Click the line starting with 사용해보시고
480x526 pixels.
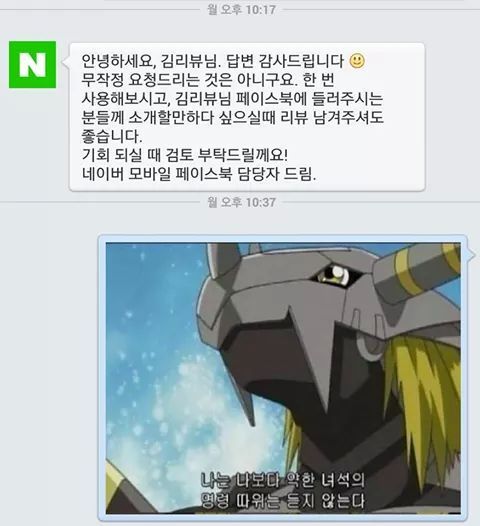[x=232, y=99]
